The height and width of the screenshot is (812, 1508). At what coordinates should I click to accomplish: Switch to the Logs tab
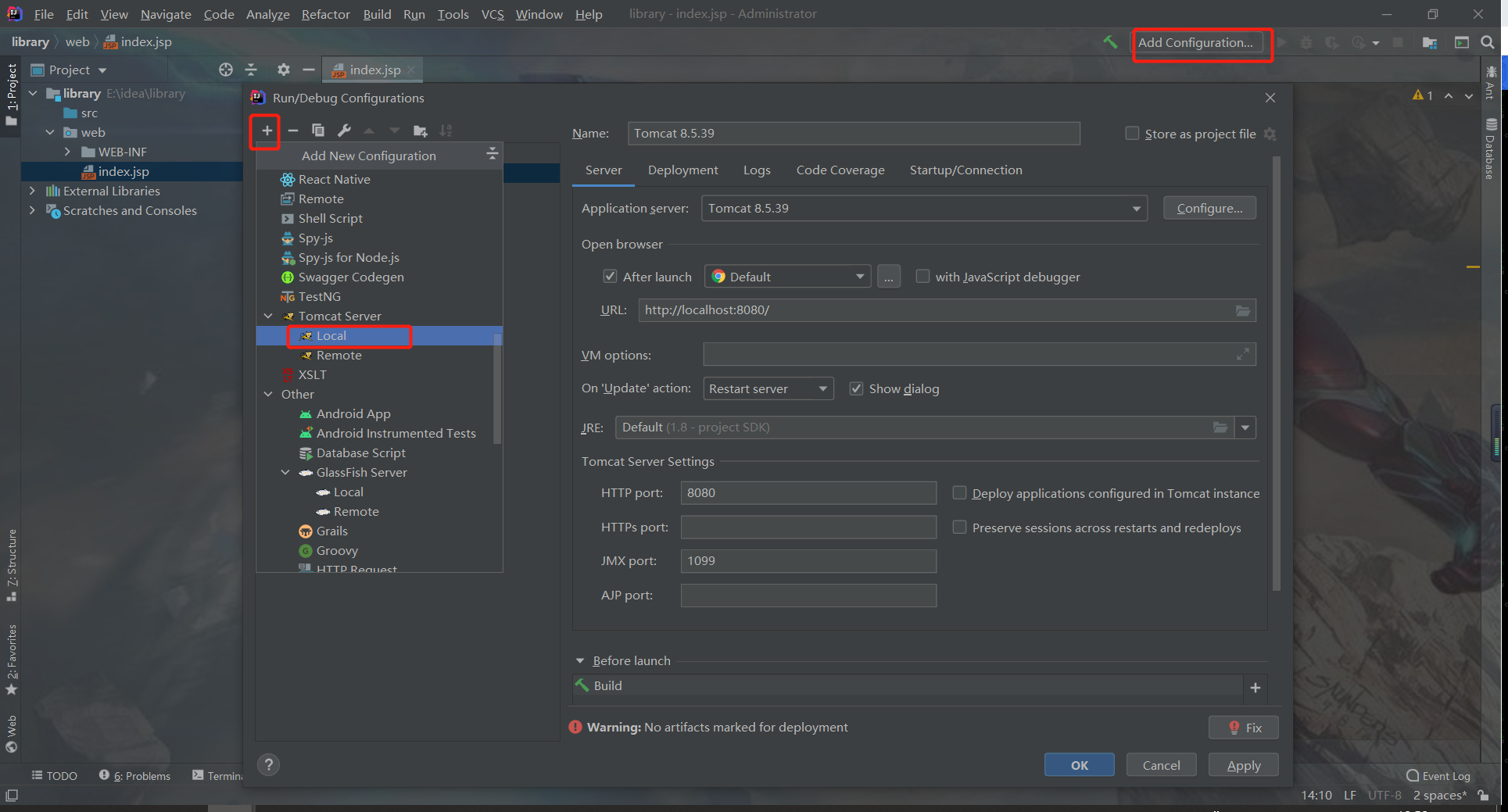coord(757,170)
